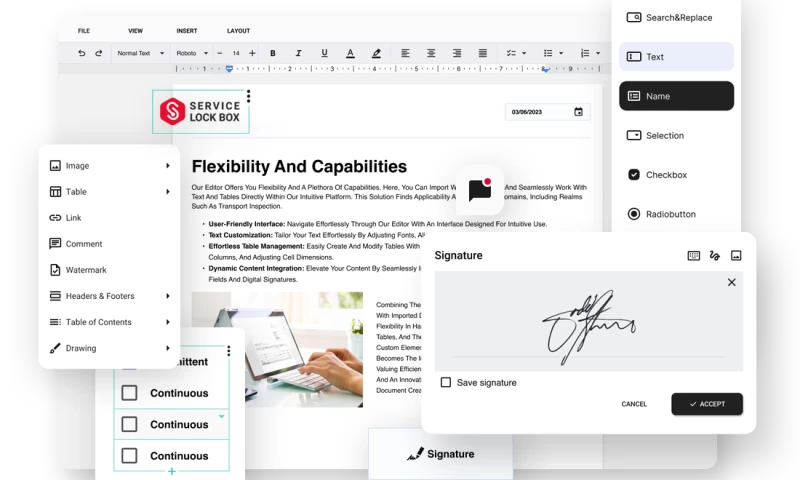Screen dimensions: 800x480
Task: Enable the Save signature checkbox
Action: [446, 382]
